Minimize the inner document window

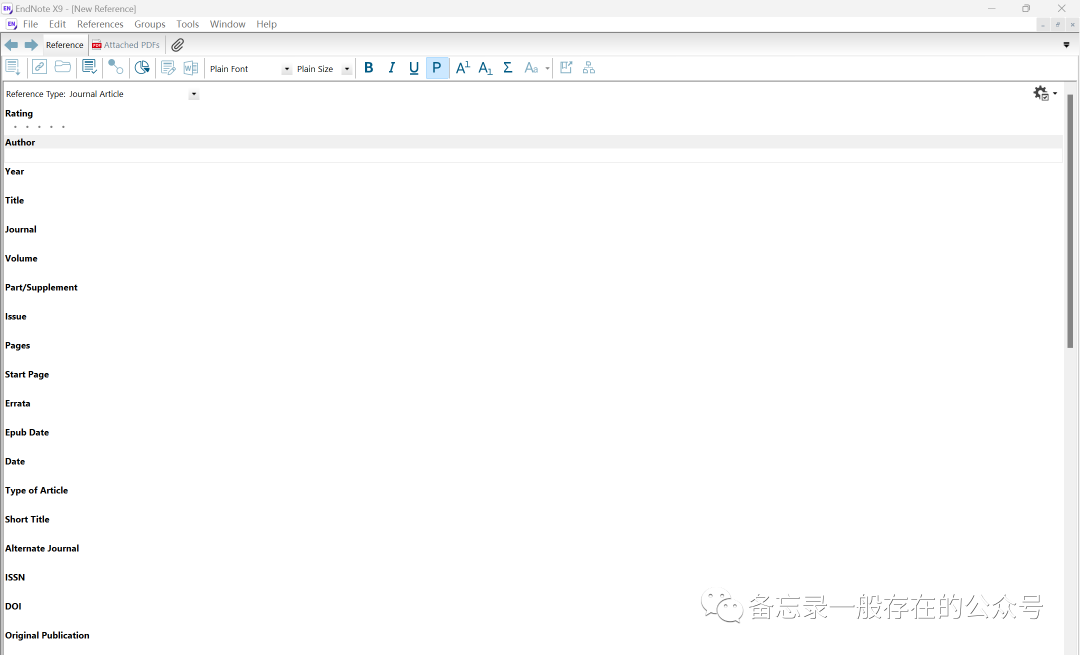coord(1043,24)
